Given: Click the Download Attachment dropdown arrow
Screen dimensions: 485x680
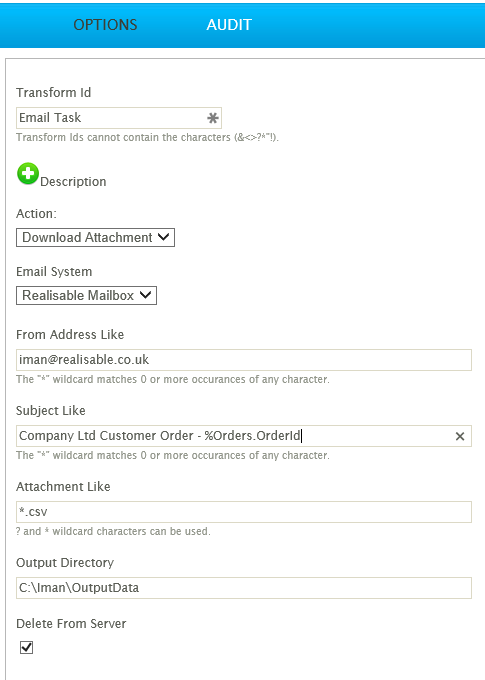Looking at the screenshot, I should (x=164, y=237).
